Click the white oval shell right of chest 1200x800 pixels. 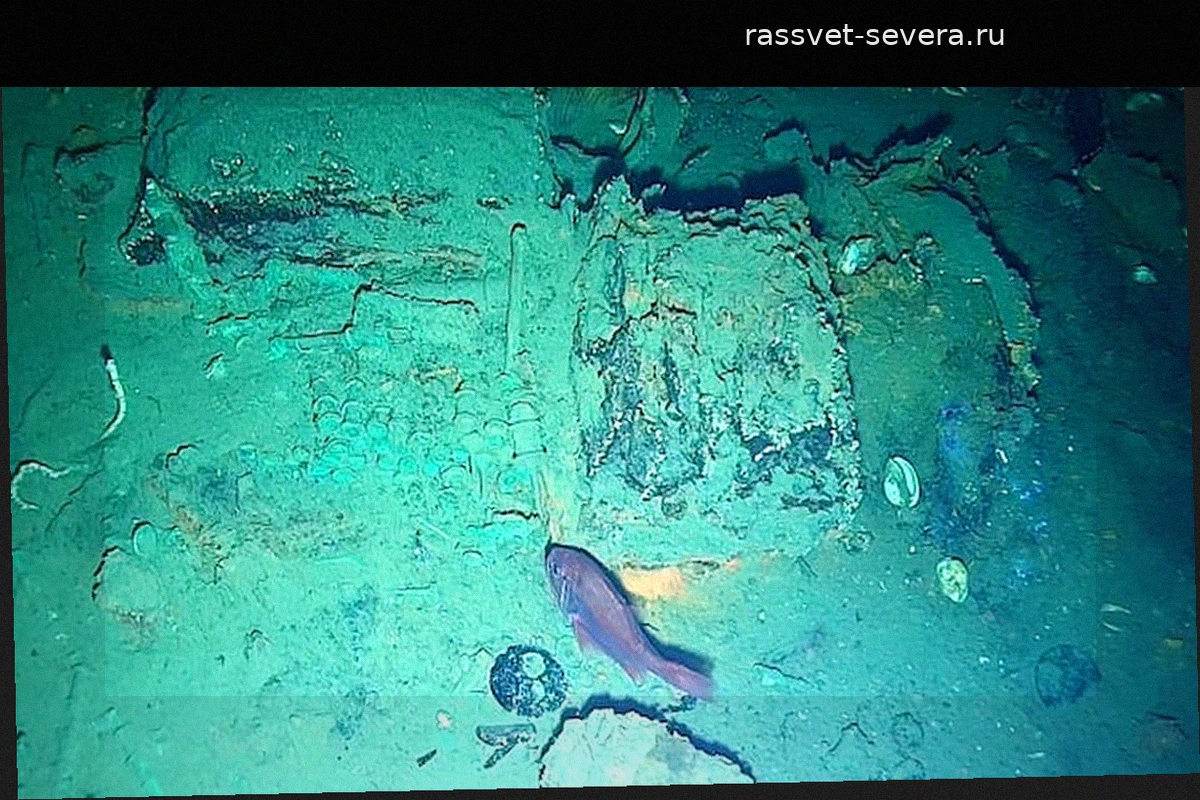[x=901, y=482]
